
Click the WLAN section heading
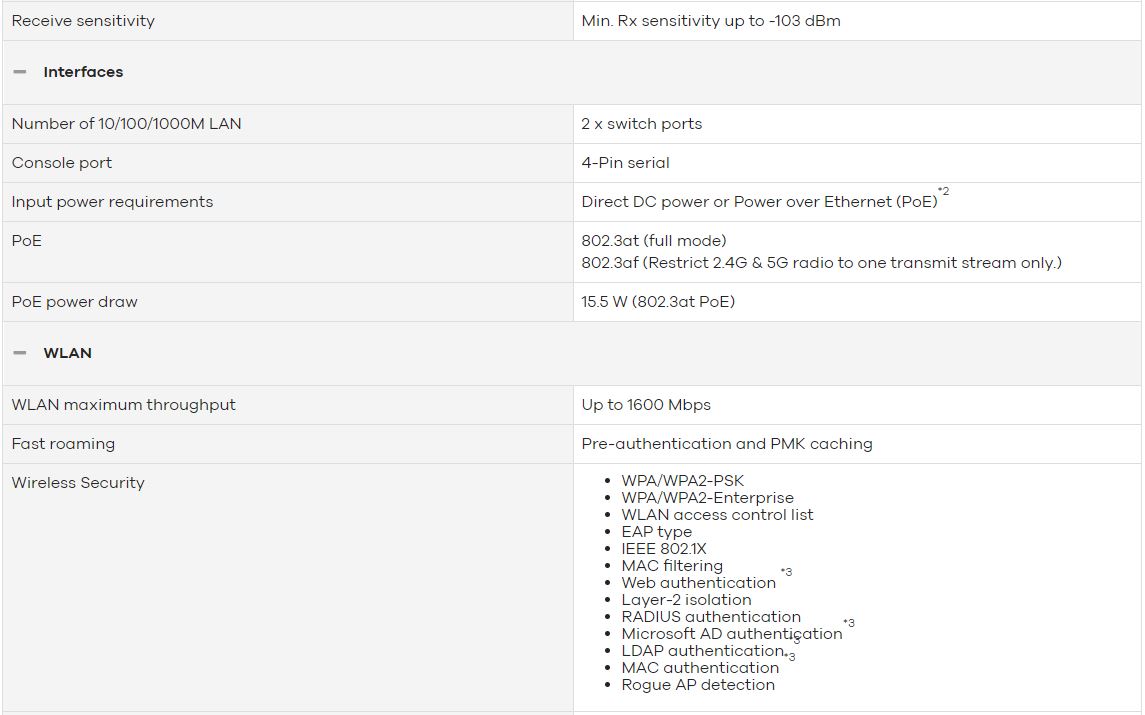68,353
